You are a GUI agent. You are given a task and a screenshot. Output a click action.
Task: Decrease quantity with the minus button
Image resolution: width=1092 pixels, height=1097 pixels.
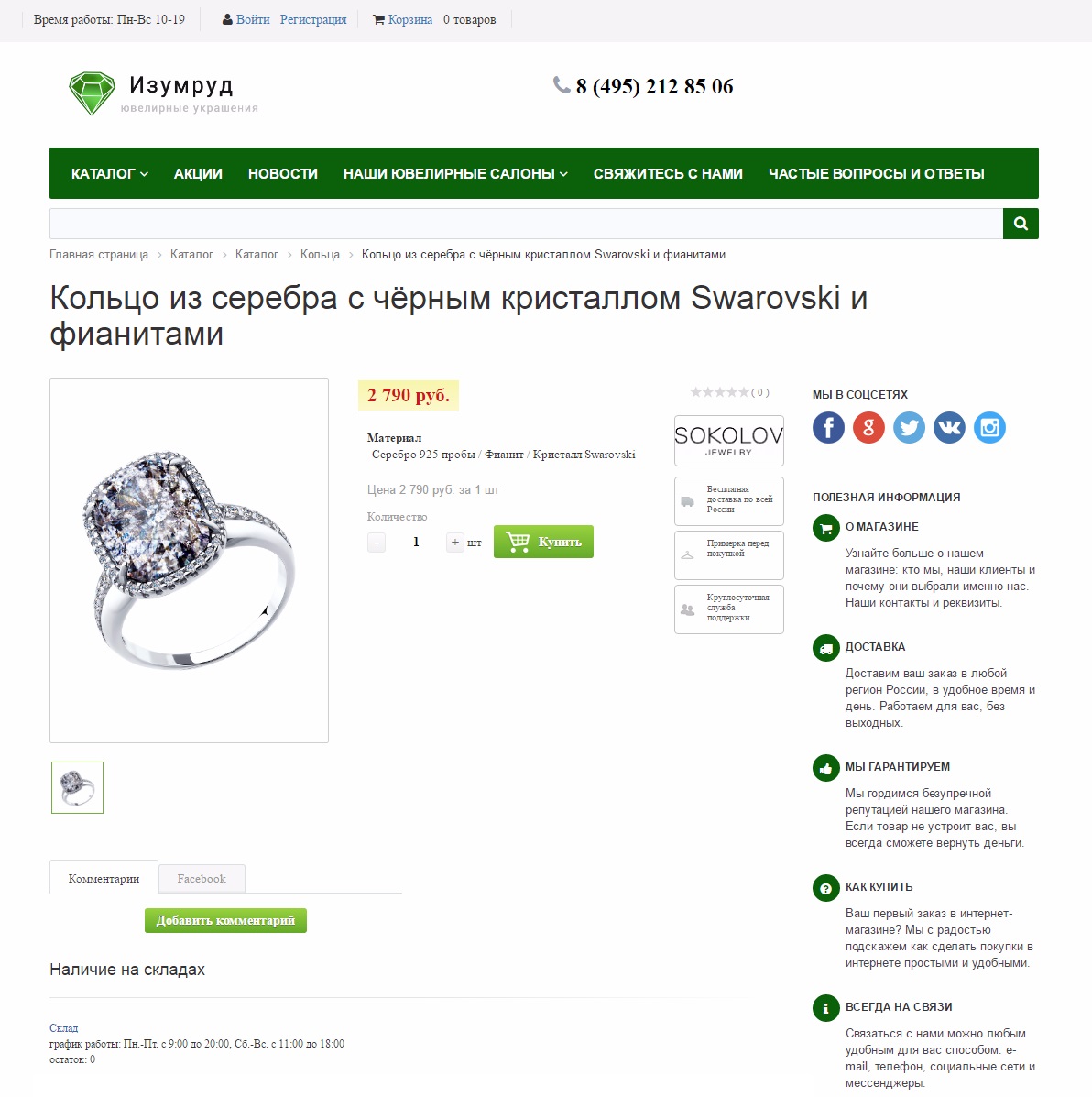coord(377,543)
